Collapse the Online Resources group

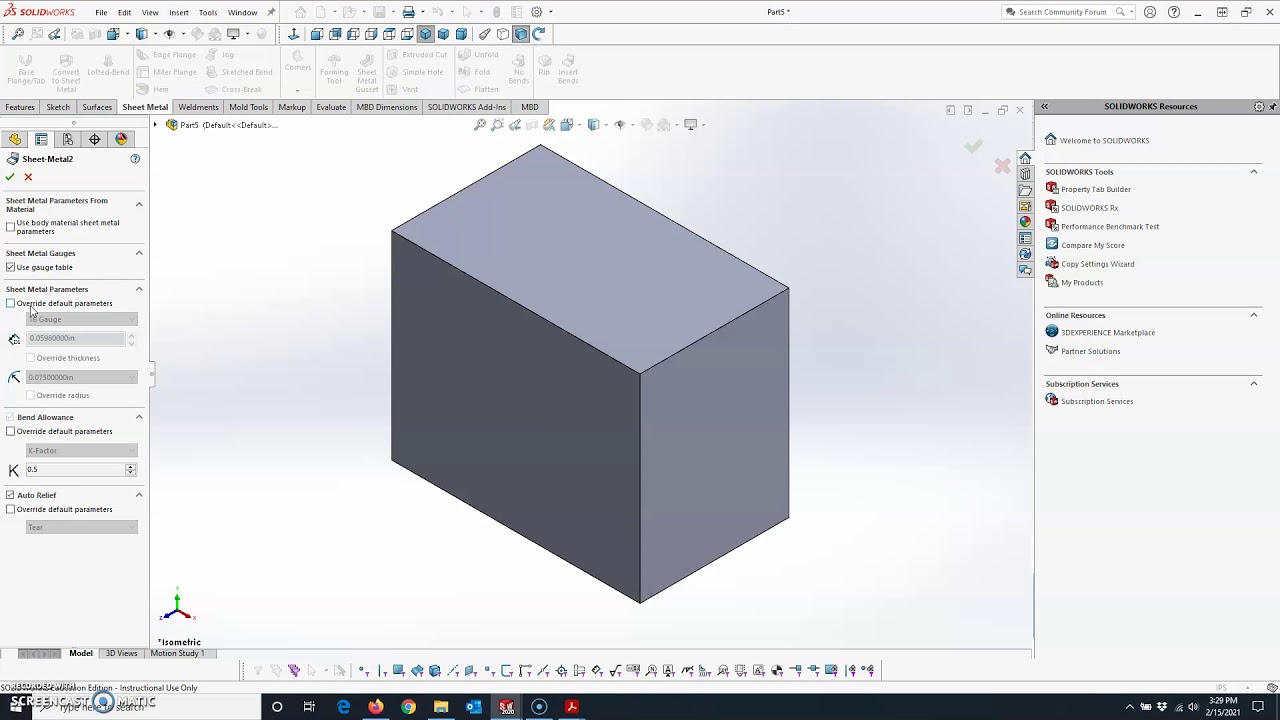[x=1254, y=315]
